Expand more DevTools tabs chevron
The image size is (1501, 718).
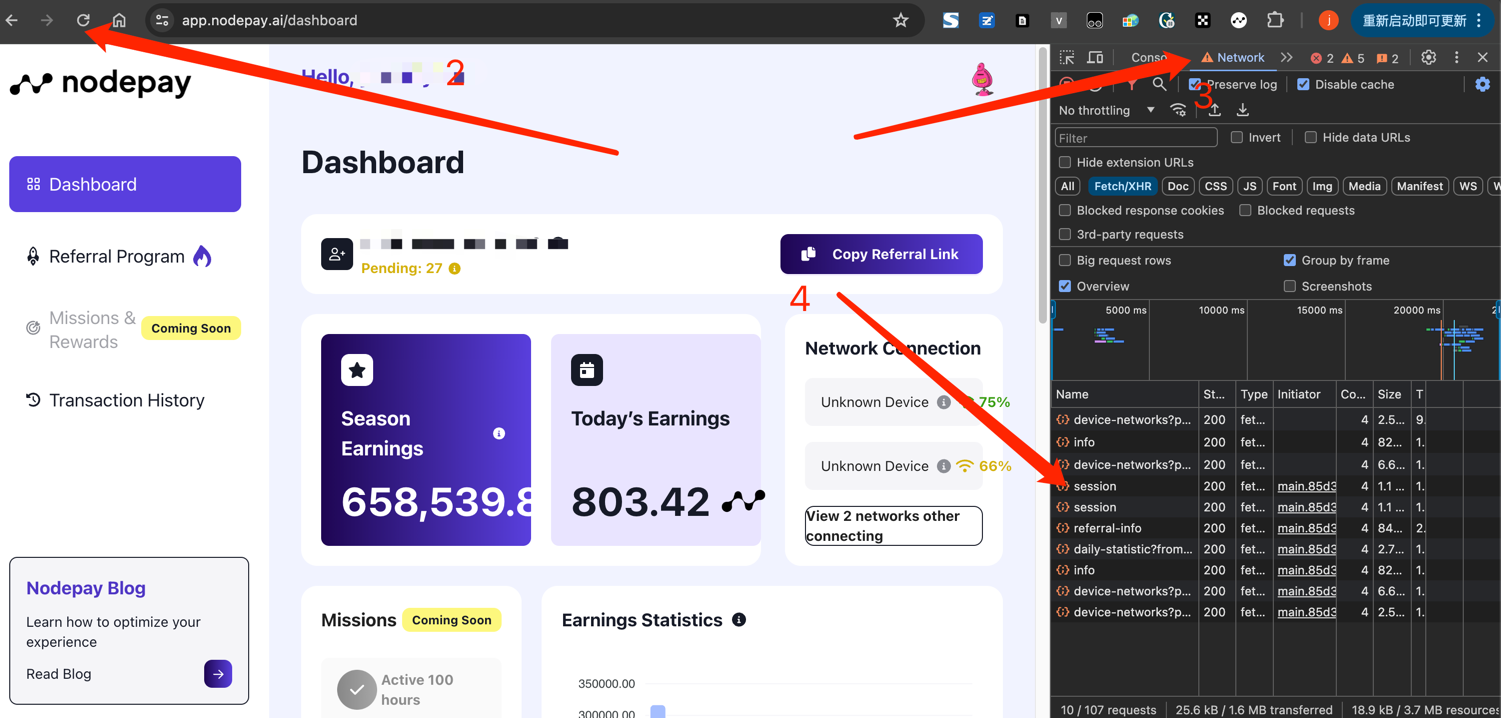(1287, 58)
